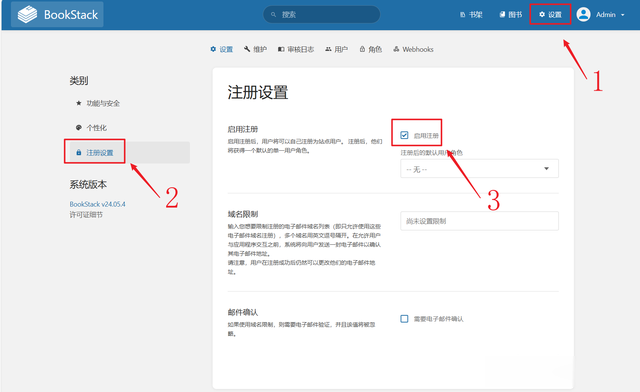This screenshot has width=640, height=392.
Task: Switch to the 用户 tab
Action: 337,49
